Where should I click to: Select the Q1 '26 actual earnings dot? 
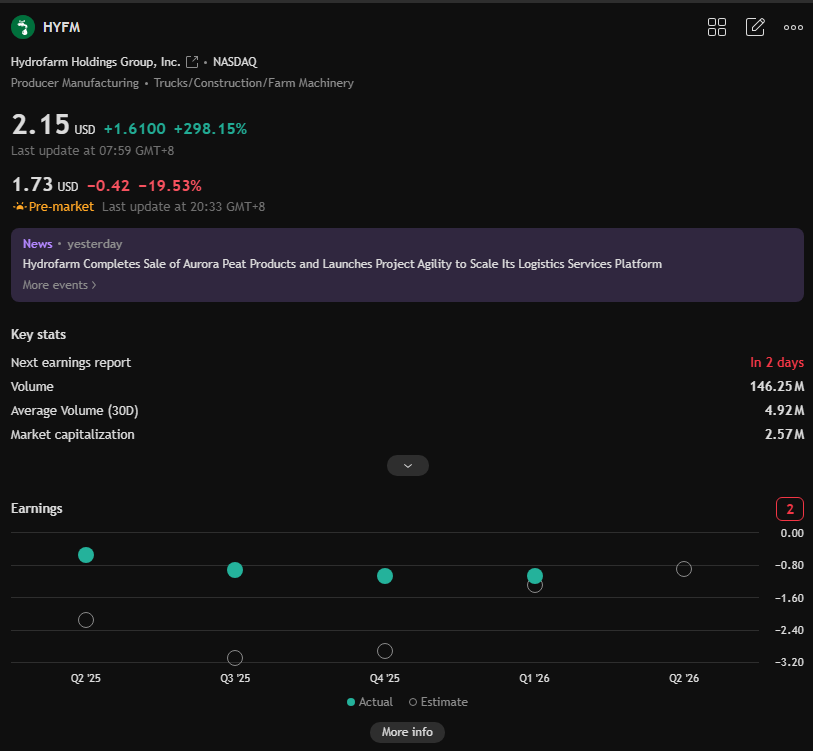(535, 575)
